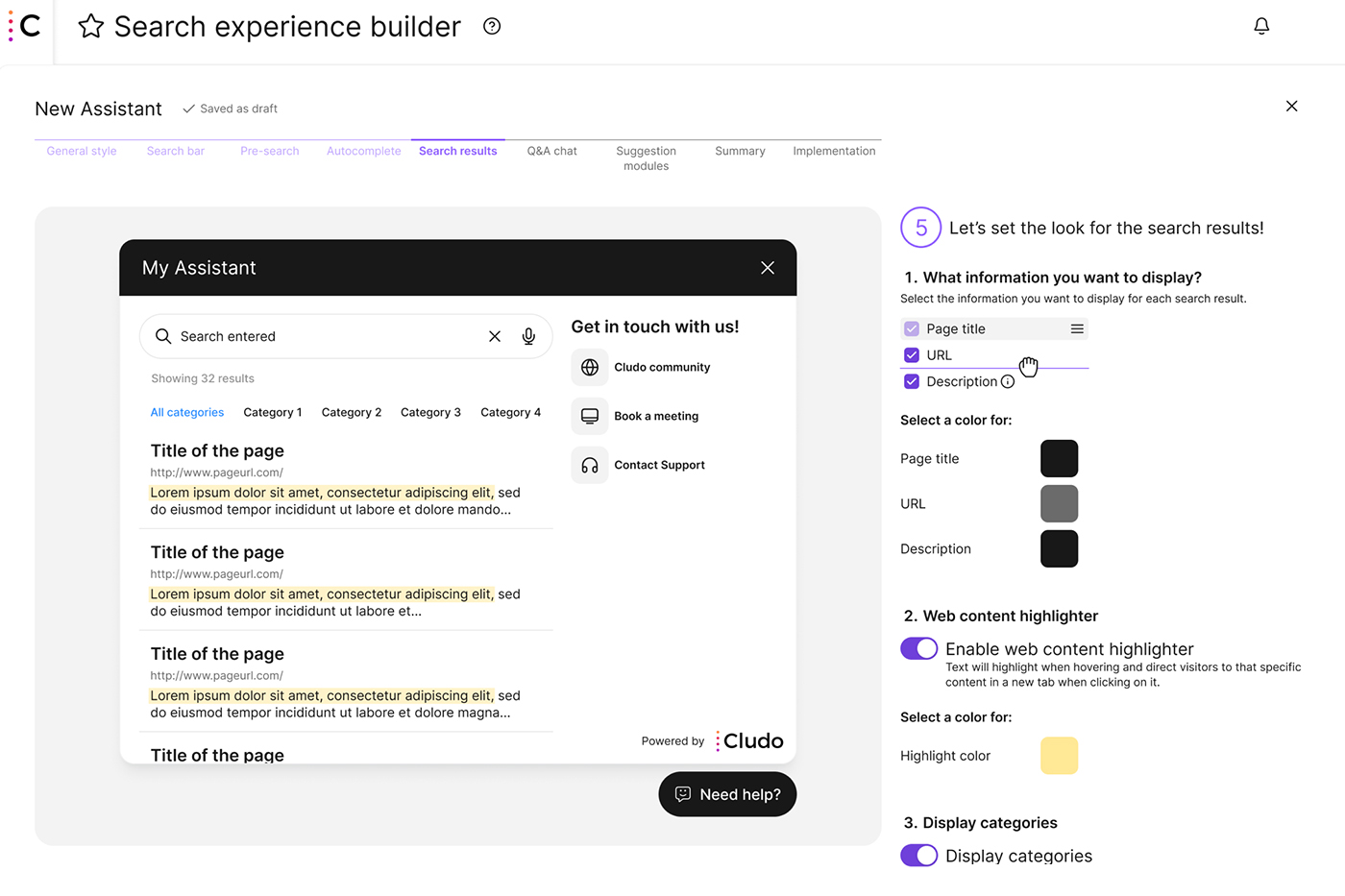Pick the Page title color swatch
Screen dimensions: 1345x896
tap(1060, 458)
